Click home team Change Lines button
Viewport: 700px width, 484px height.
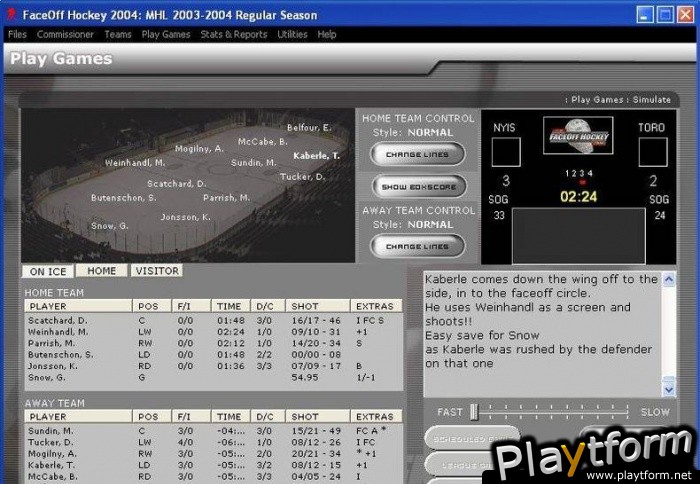point(417,154)
